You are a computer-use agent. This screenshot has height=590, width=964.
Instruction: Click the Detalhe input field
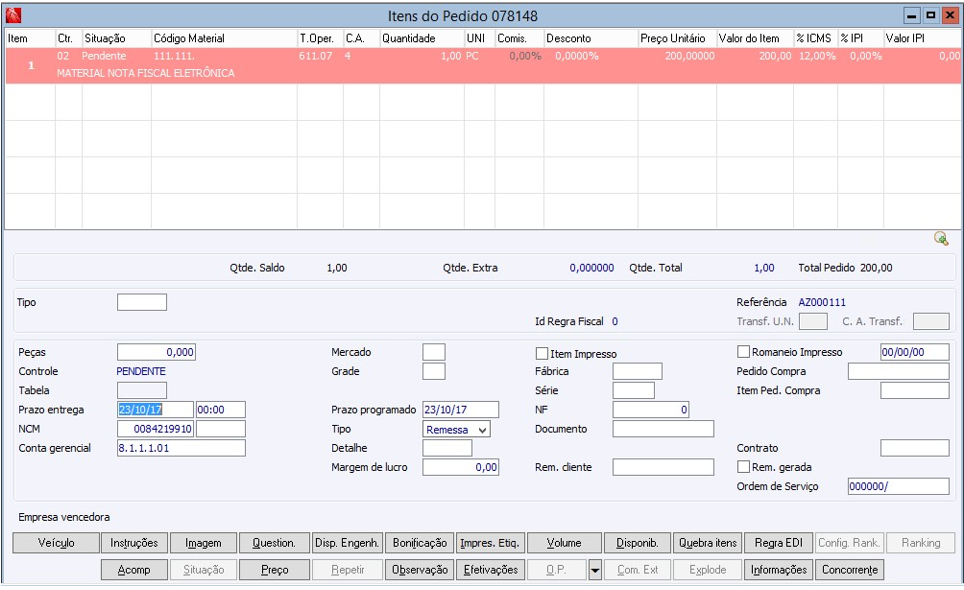[x=448, y=447]
